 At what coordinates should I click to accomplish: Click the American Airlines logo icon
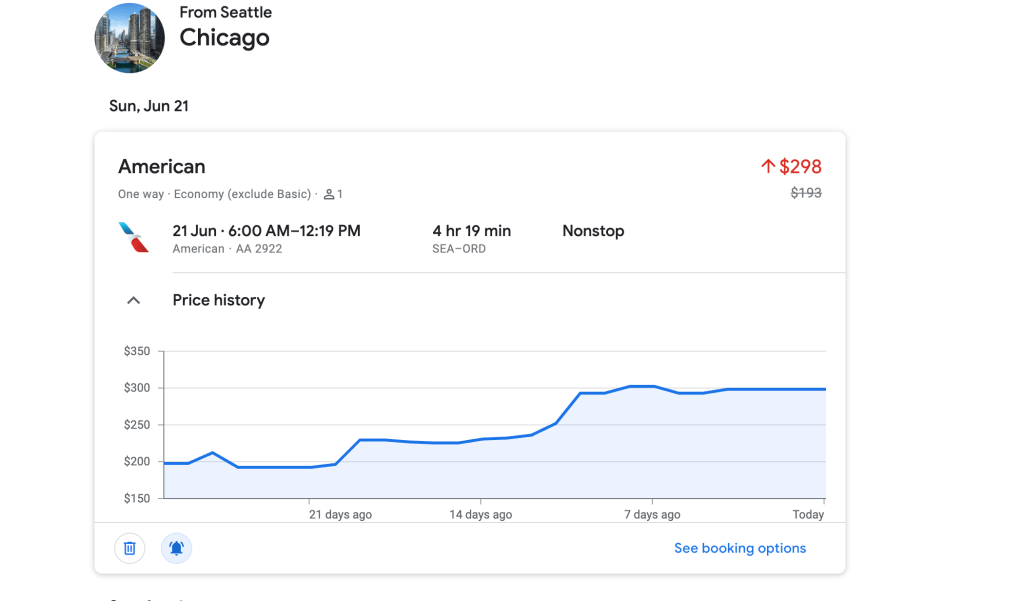tap(133, 238)
